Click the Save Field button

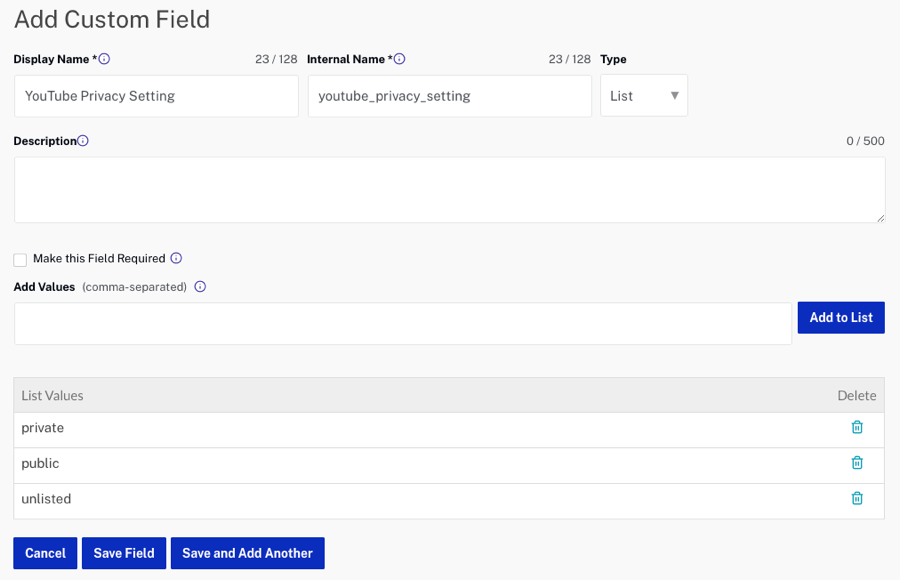pyautogui.click(x=124, y=553)
